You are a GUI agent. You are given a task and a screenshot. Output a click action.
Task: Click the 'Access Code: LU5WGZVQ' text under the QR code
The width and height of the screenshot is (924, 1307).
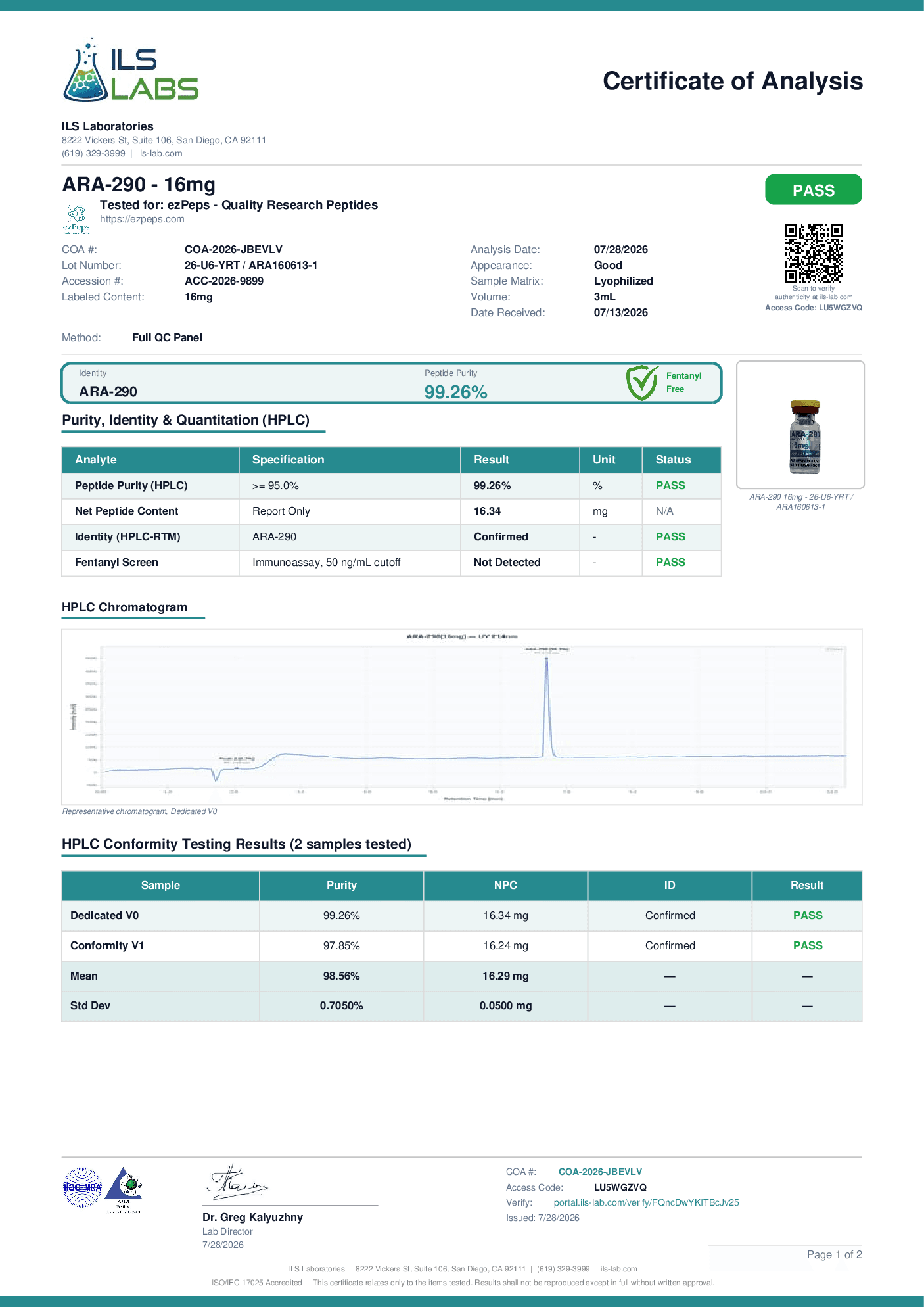coord(814,308)
